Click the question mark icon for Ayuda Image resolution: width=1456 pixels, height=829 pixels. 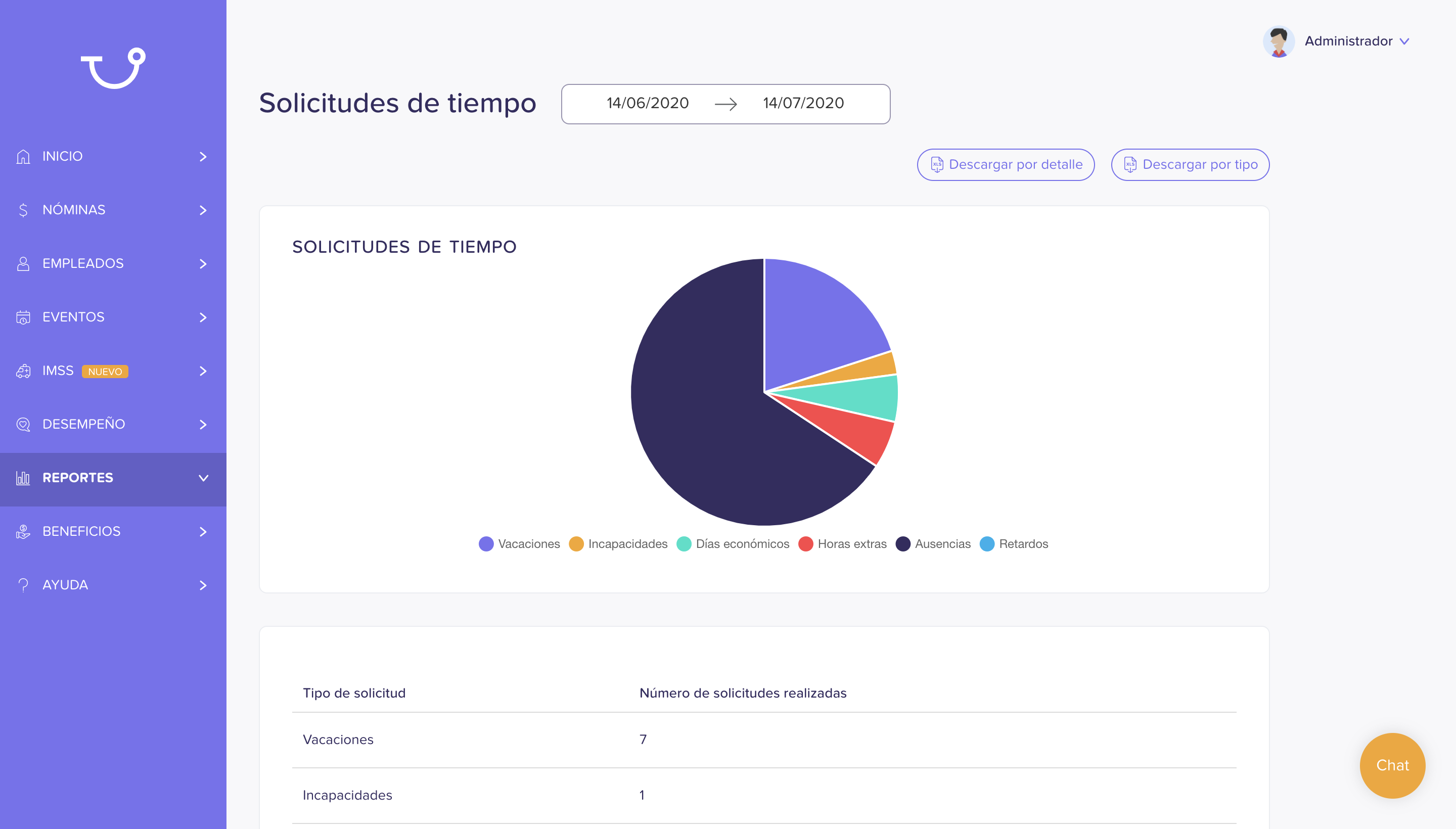pos(23,585)
